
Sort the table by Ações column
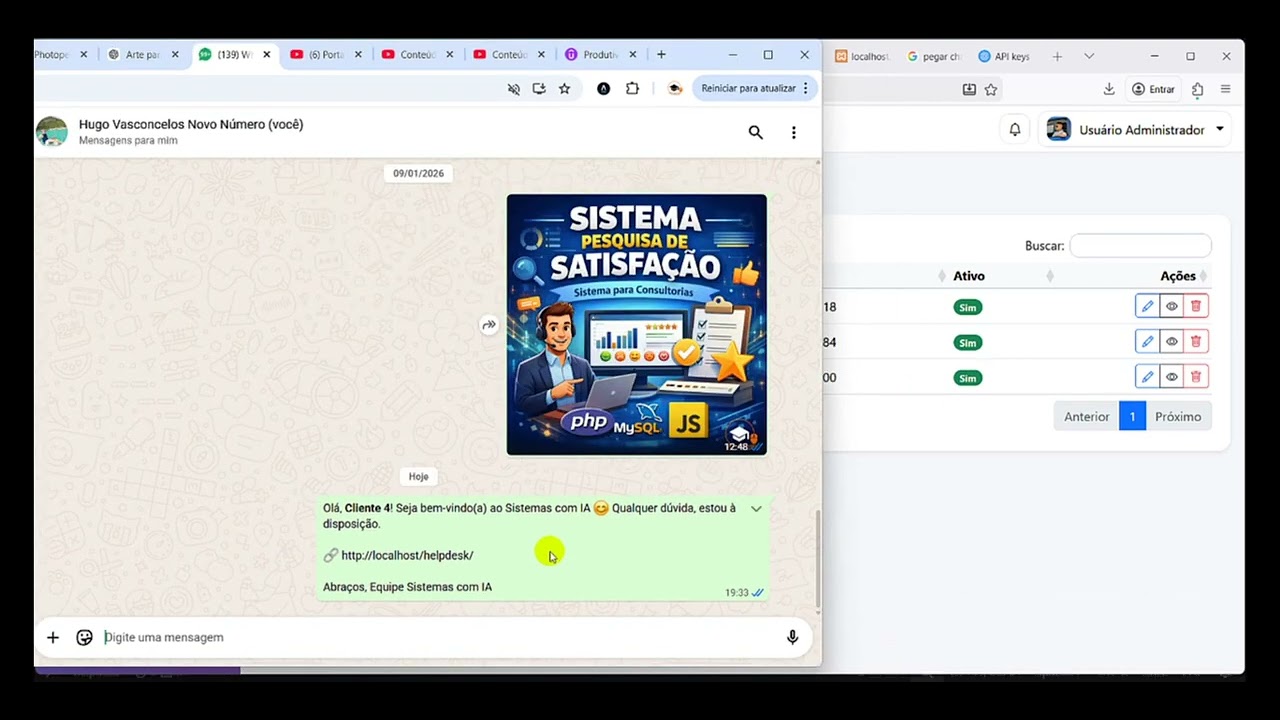1178,276
